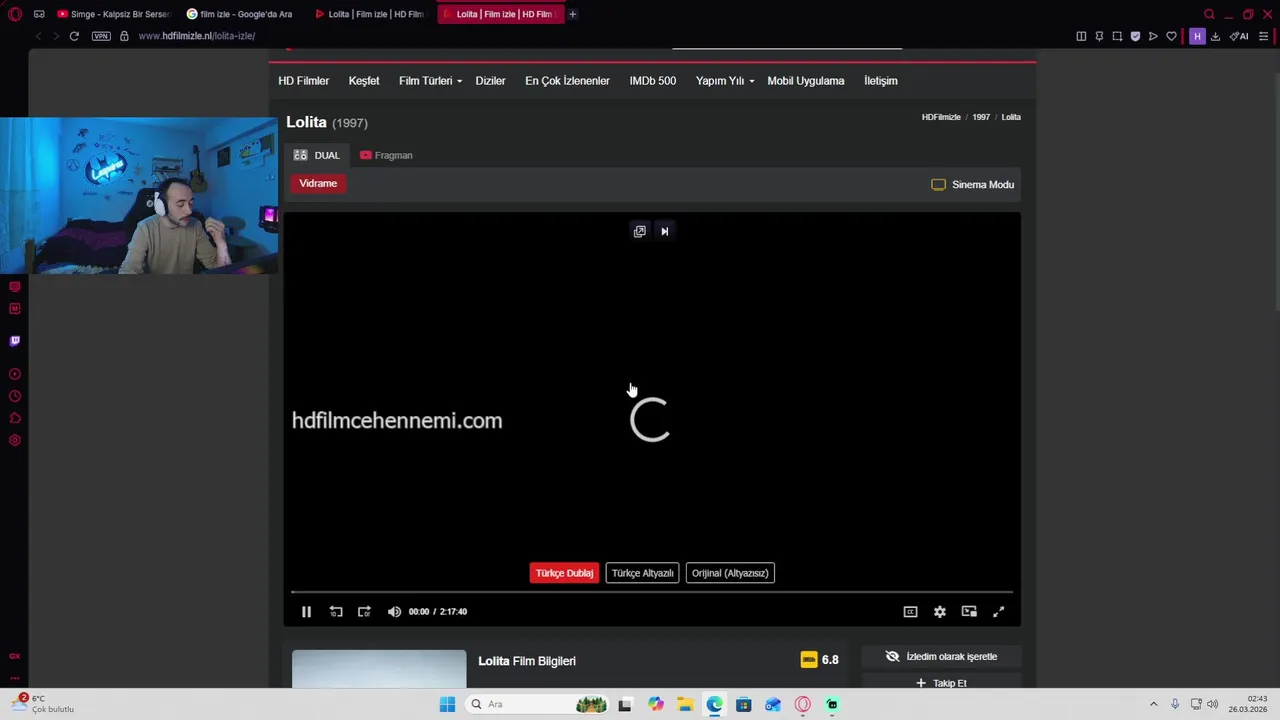
Task: Reload the page with refresh icon
Action: (x=74, y=36)
